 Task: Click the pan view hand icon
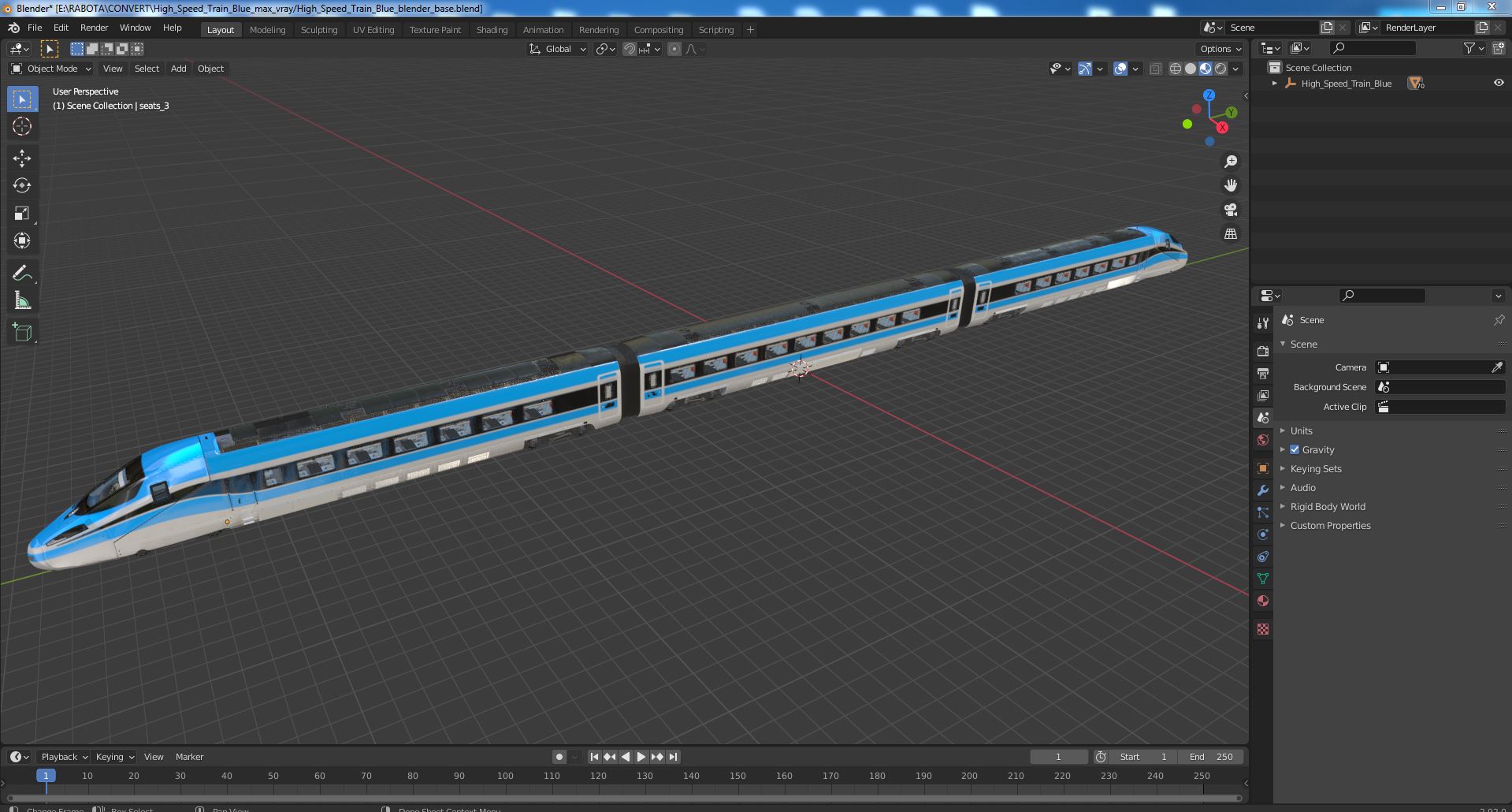pyautogui.click(x=1230, y=185)
